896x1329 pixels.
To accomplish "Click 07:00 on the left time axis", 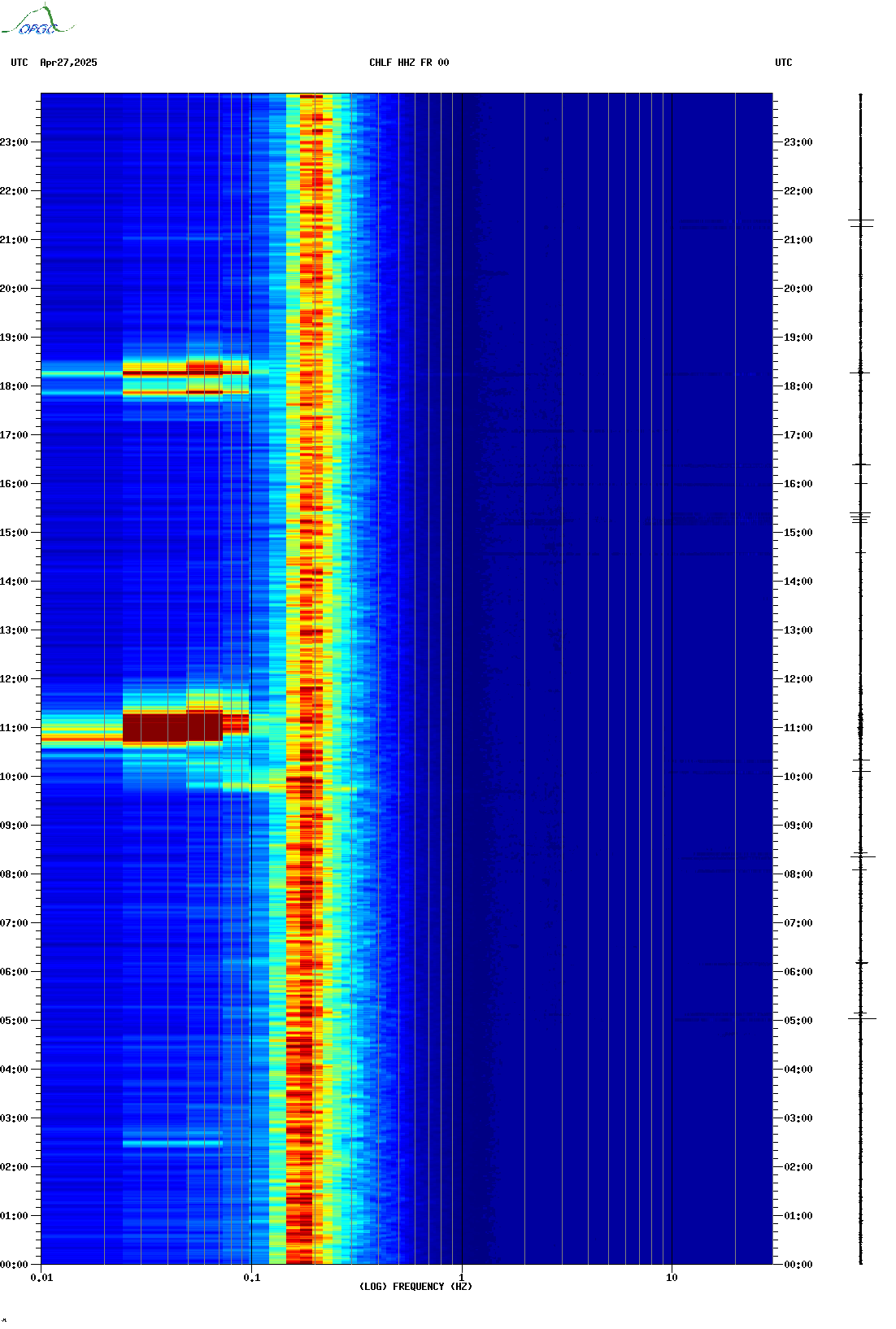I will pos(14,923).
